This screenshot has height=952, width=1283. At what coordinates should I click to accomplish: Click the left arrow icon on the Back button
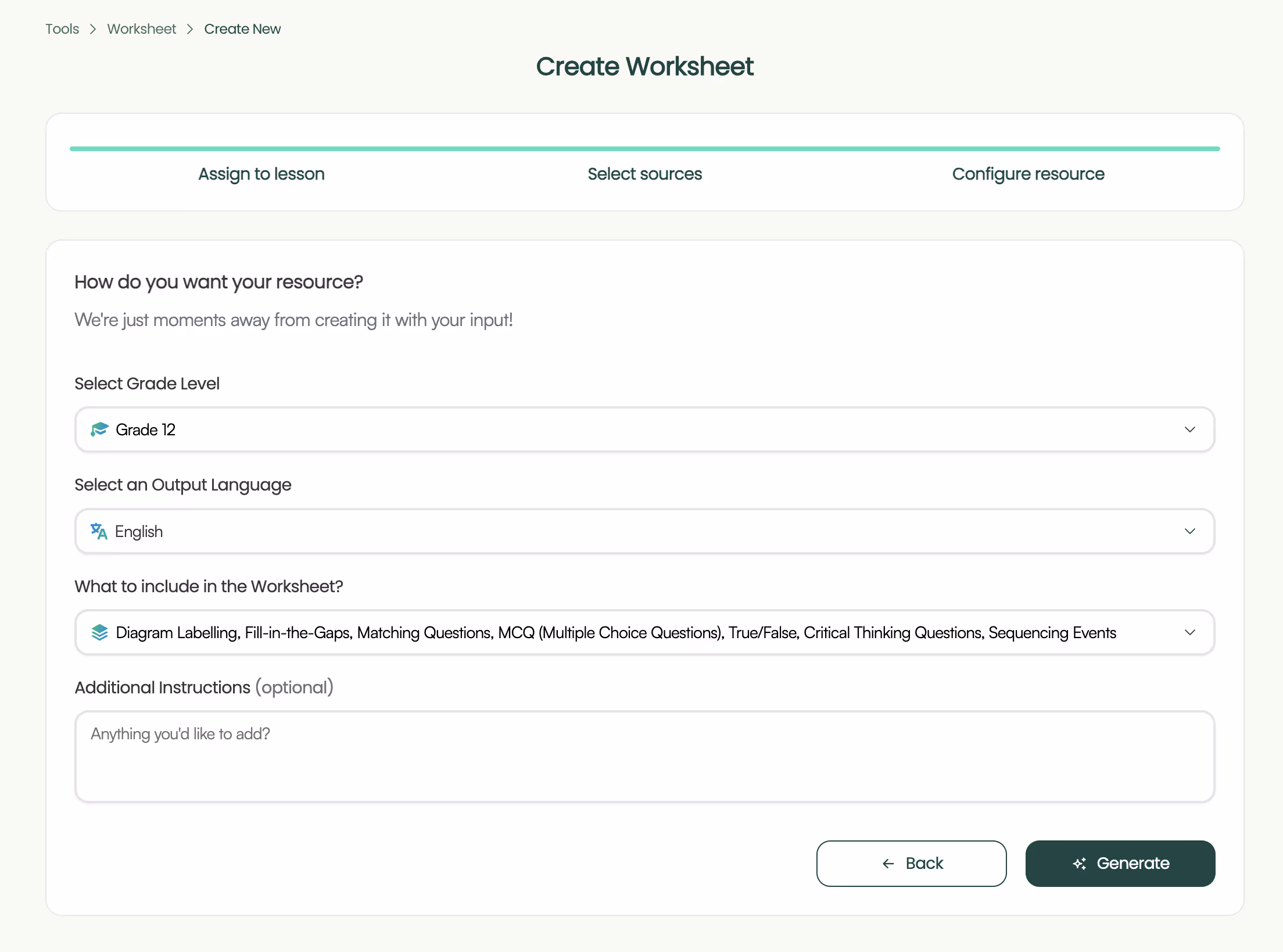pos(888,864)
